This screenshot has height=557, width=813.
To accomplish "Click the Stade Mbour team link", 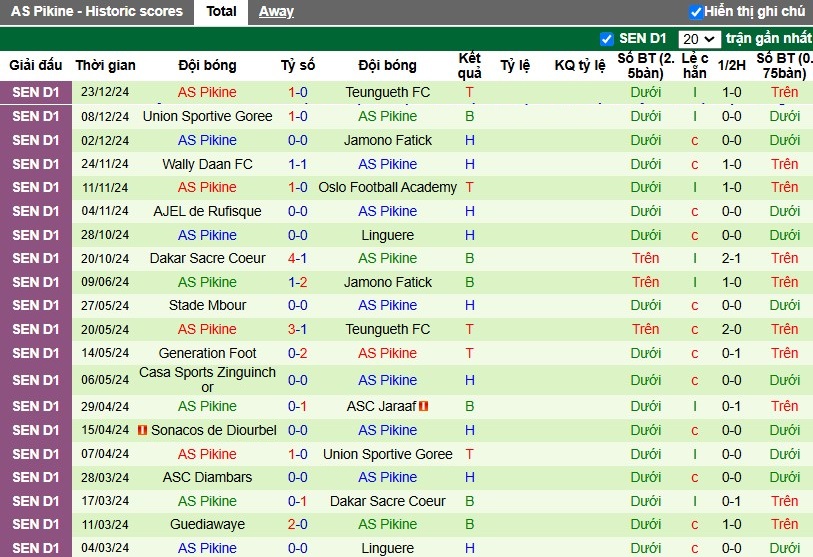I will click(x=207, y=305).
